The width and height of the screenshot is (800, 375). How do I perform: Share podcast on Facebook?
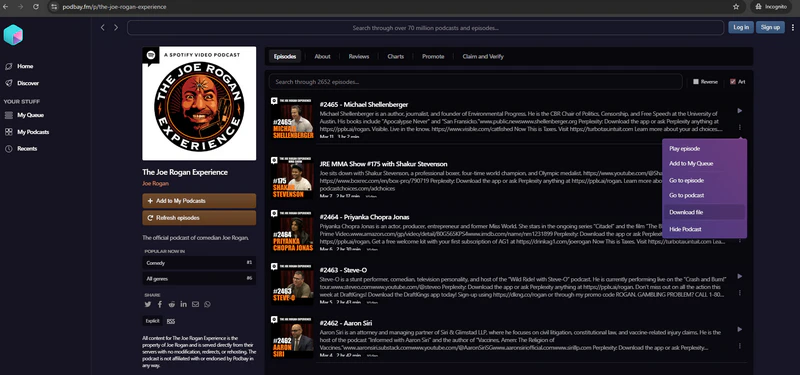tap(160, 305)
